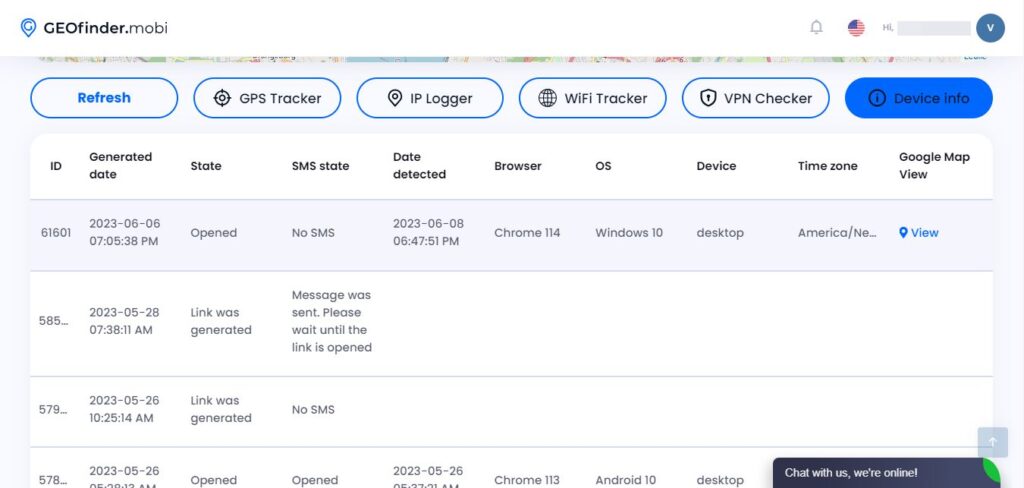Click the 'Generated date' column header

point(121,165)
